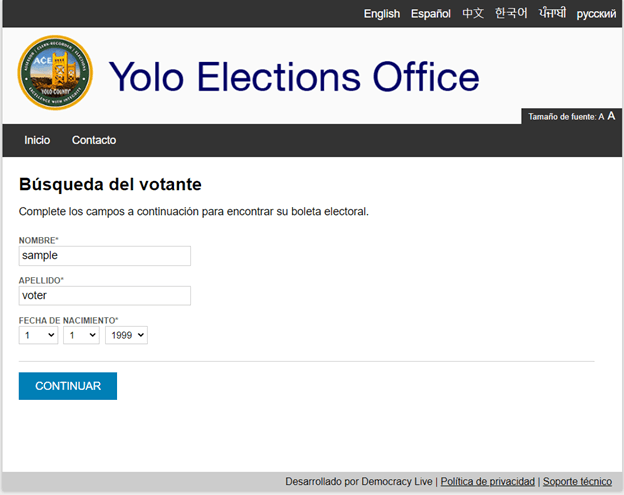Click the Yolo County ACE seal logo

[x=55, y=72]
